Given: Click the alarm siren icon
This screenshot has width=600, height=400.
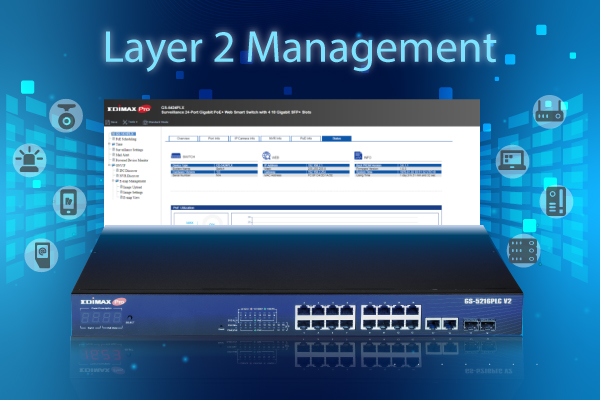Looking at the screenshot, I should tap(29, 160).
